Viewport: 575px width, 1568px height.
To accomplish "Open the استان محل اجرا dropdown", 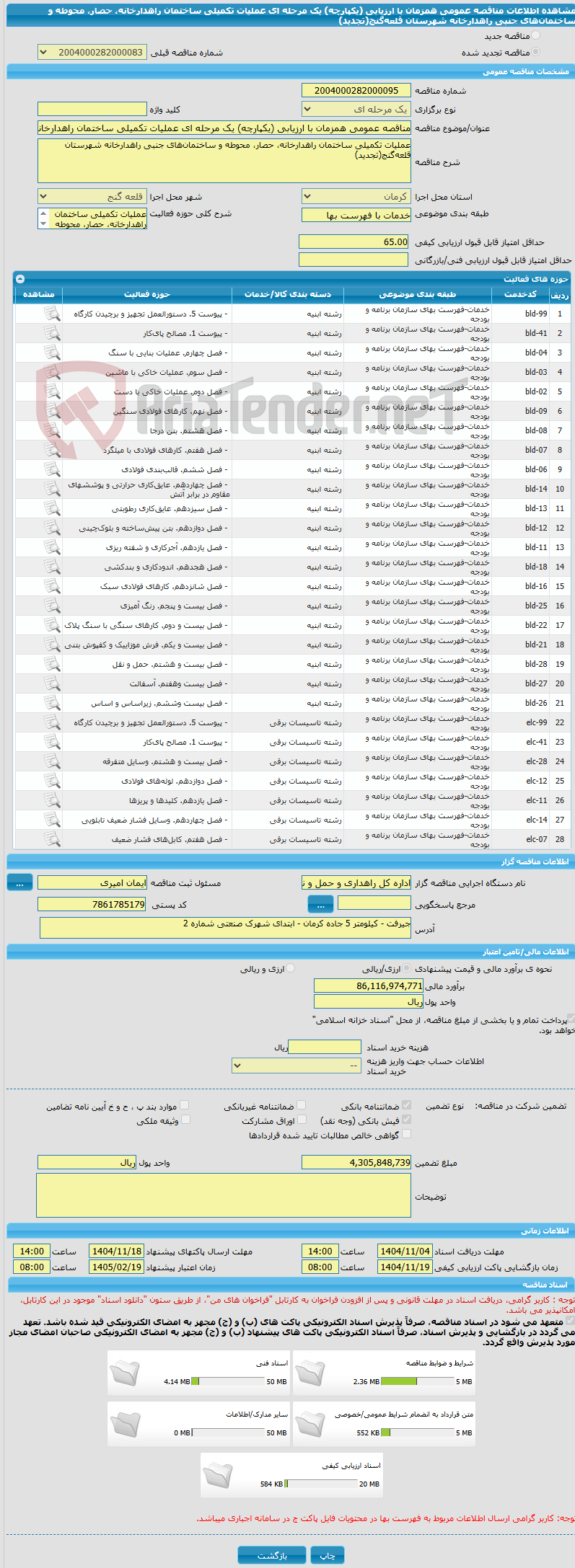I will point(356,197).
